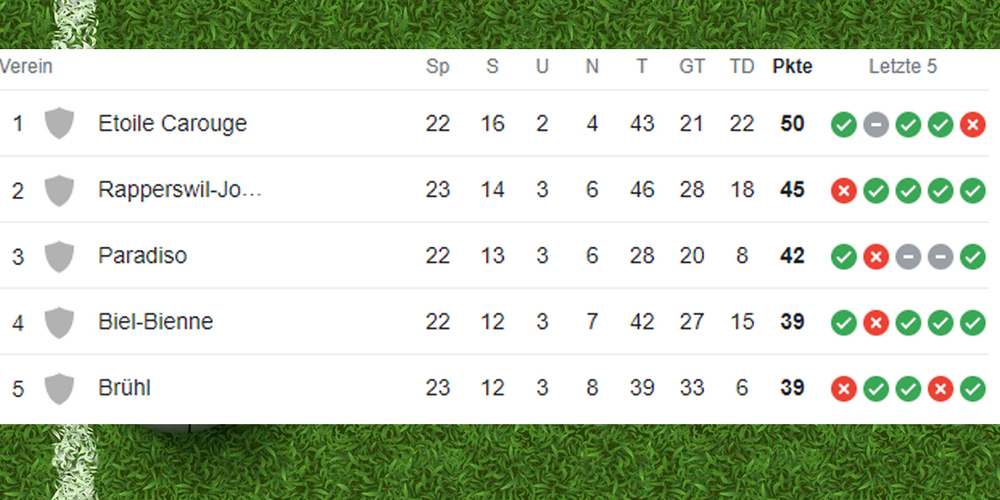Screen dimensions: 1000x500
Task: Open the Brühl team link
Action: [124, 388]
